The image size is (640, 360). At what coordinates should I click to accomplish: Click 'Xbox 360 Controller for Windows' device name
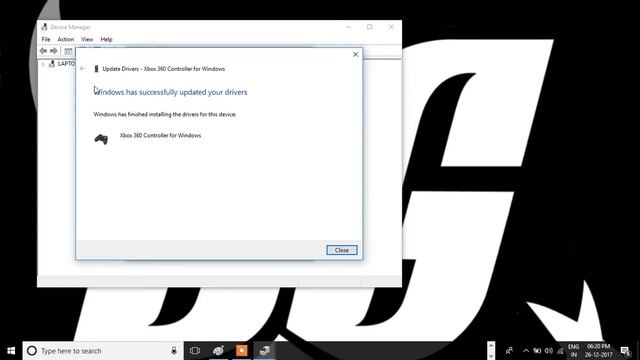(160, 136)
